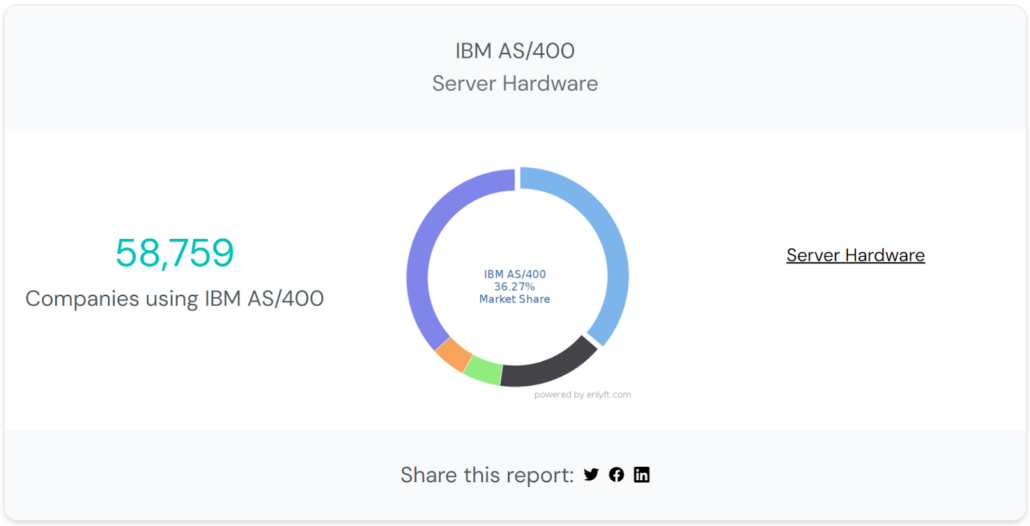Open the Server Hardware link

[855, 255]
